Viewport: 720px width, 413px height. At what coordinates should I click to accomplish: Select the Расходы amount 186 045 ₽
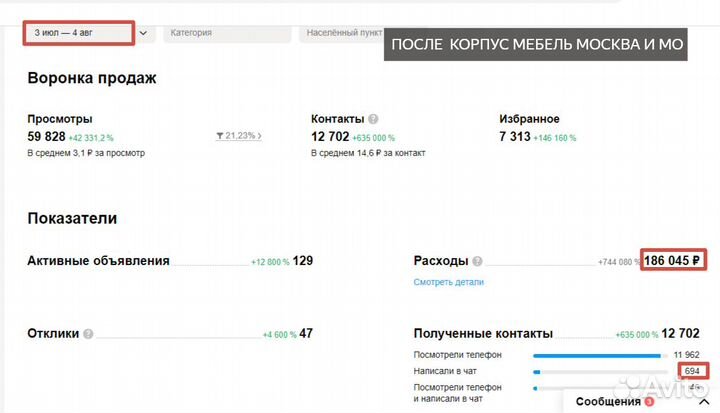tap(672, 260)
